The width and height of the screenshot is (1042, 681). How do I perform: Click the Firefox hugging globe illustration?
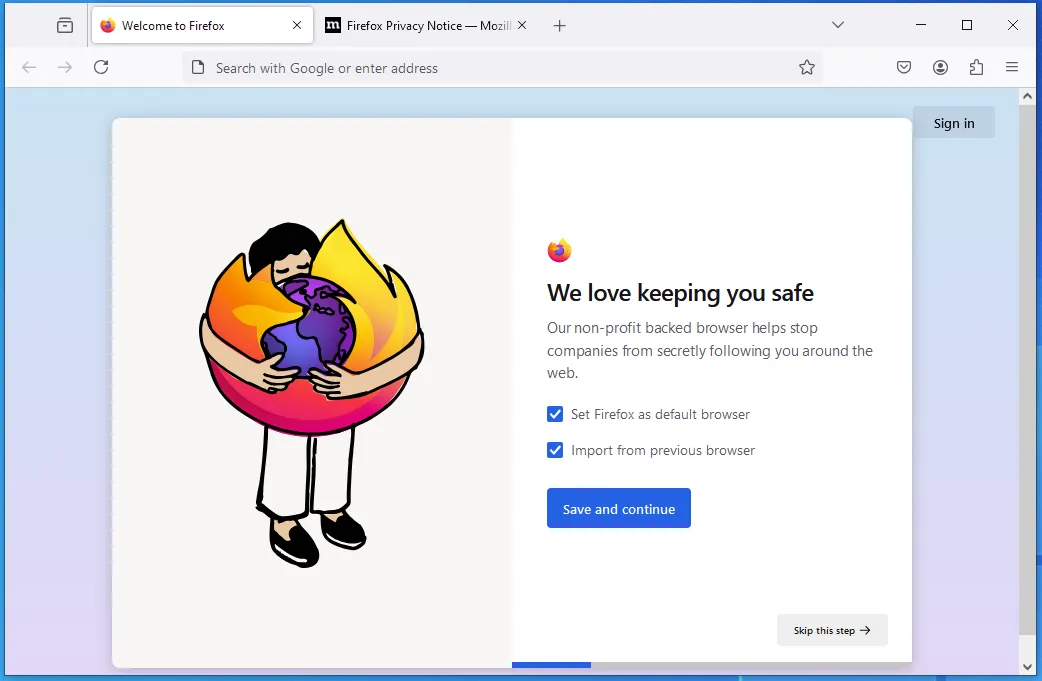click(311, 392)
